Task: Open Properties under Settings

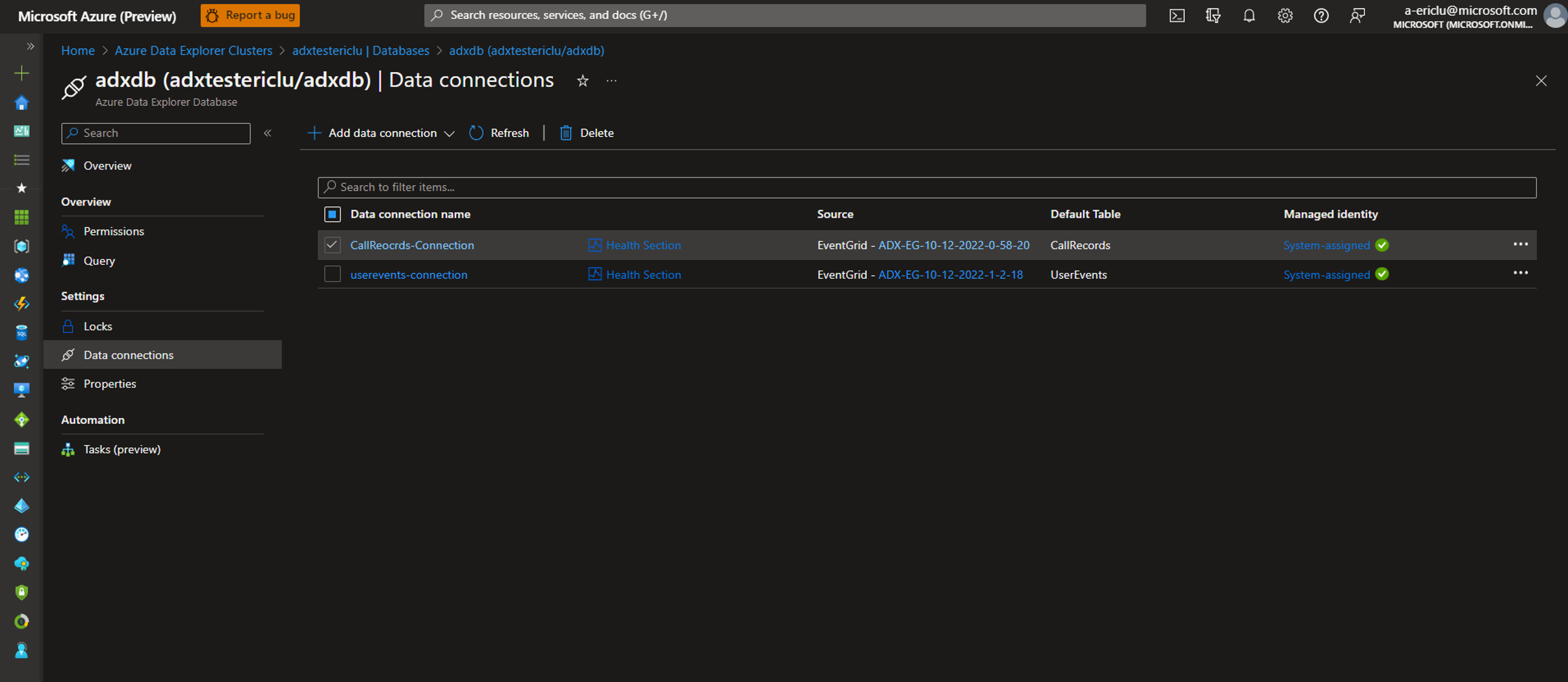Action: [110, 384]
